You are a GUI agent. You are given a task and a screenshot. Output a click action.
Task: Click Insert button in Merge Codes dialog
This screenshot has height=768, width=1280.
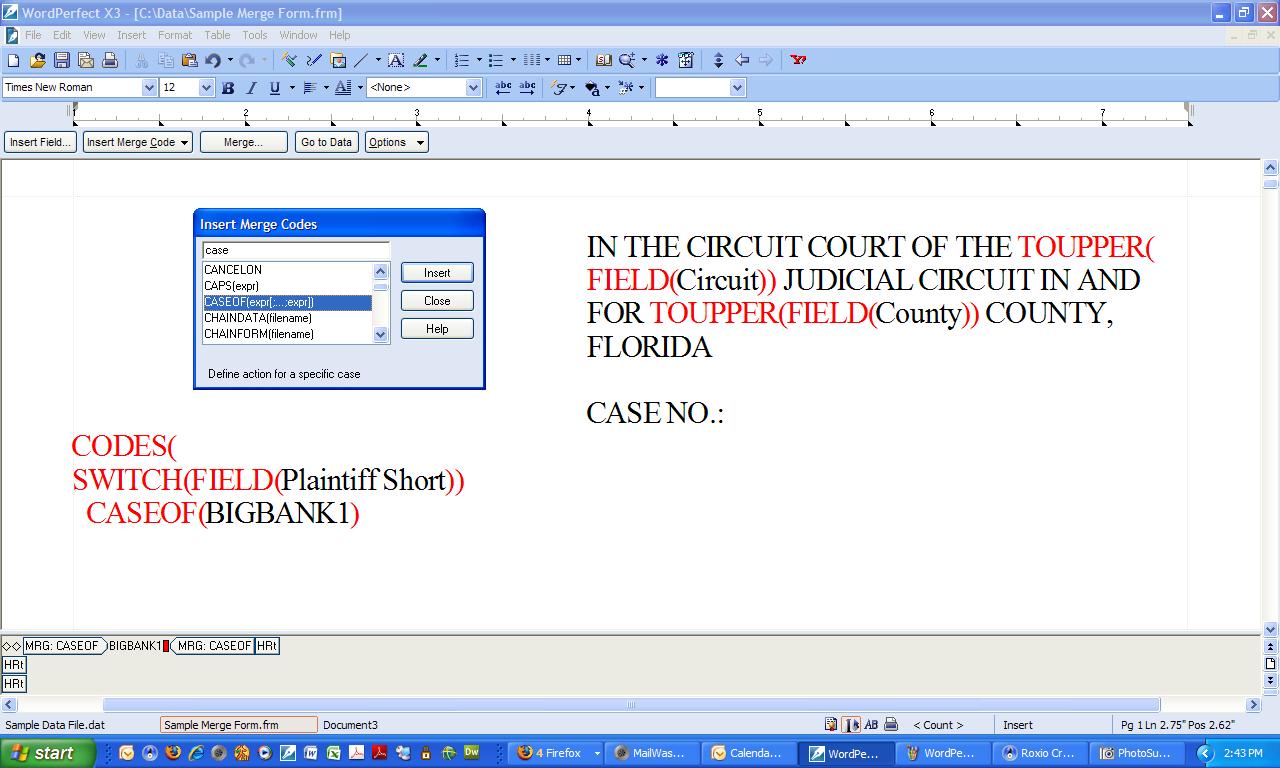tap(437, 273)
